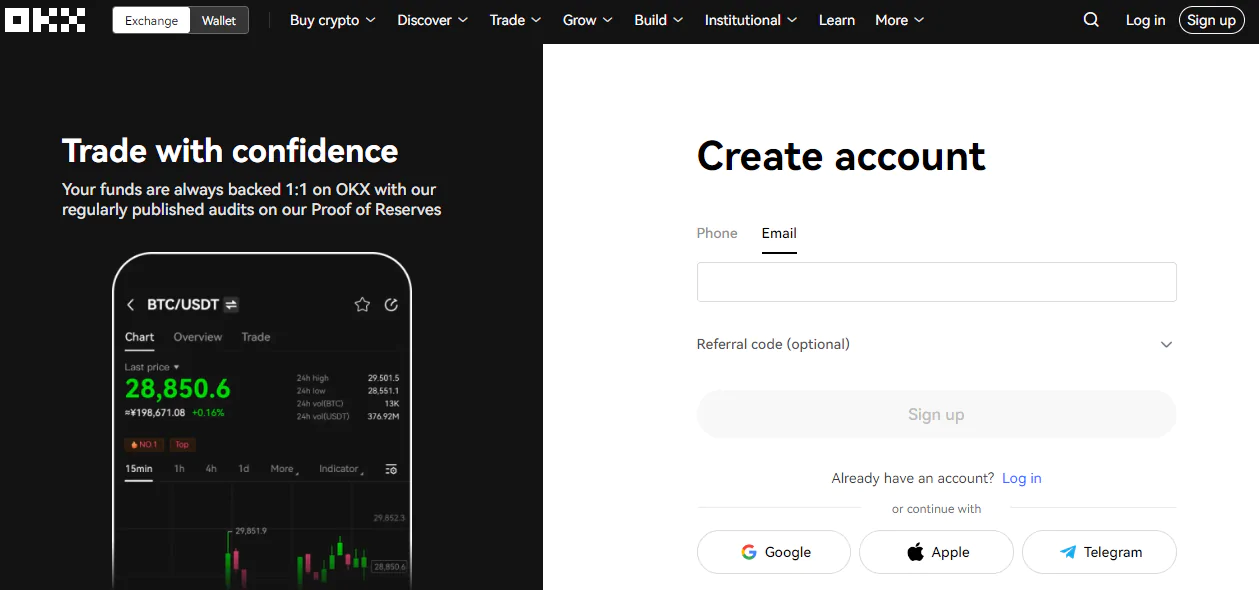1259x590 pixels.
Task: Click the email address input field
Action: coord(936,282)
